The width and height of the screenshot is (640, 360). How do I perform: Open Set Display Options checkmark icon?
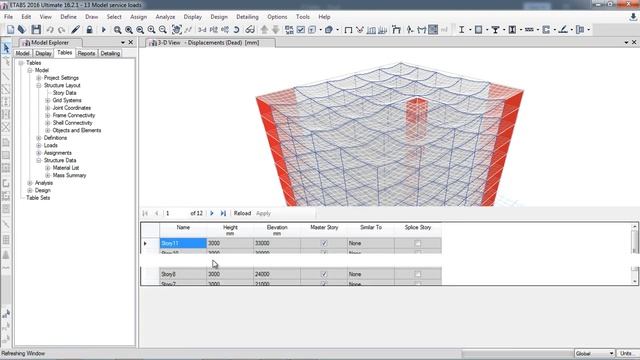coord(301,30)
